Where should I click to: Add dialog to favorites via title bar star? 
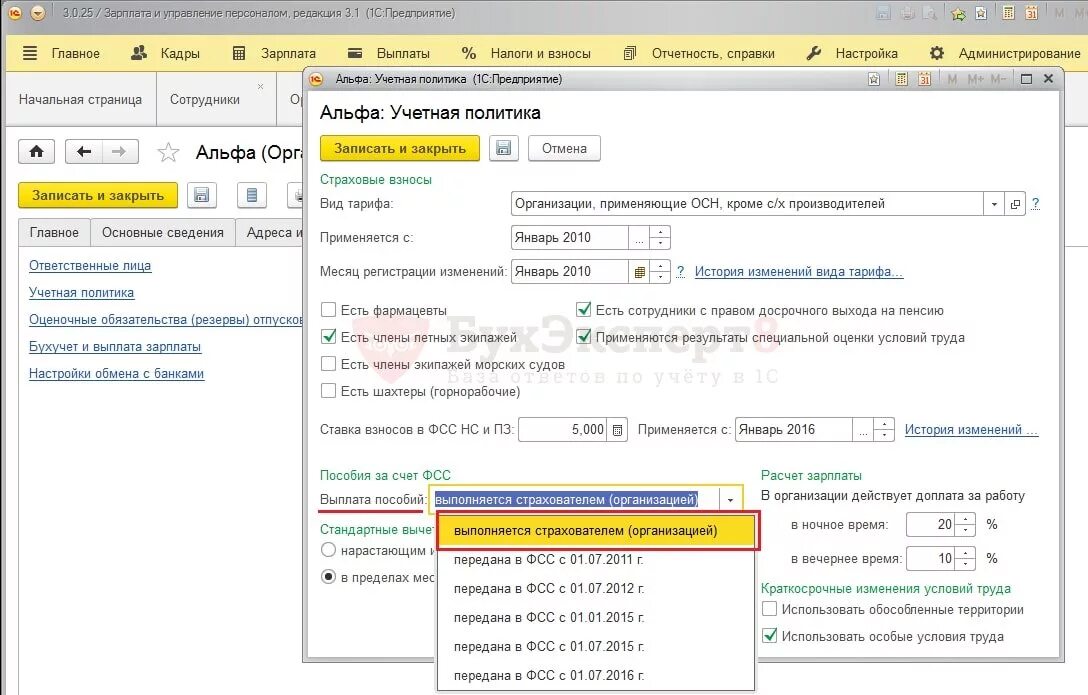click(874, 79)
